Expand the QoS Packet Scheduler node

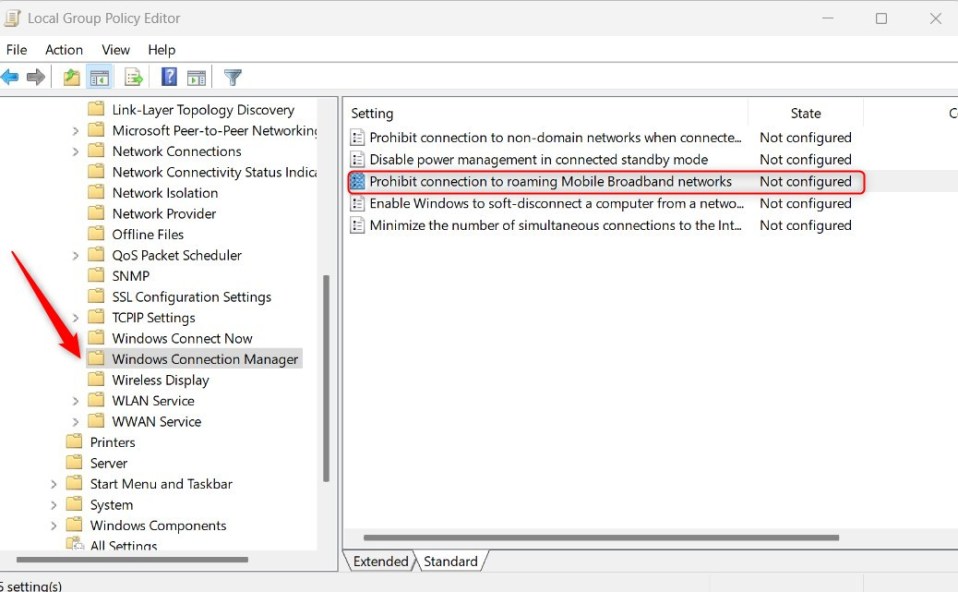[x=75, y=255]
